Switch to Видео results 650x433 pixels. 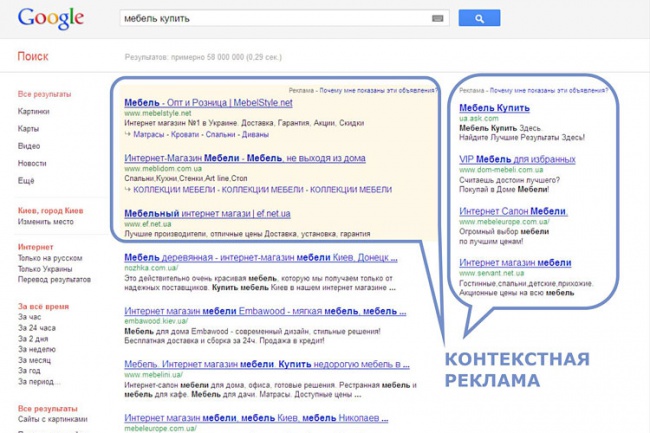tap(29, 146)
